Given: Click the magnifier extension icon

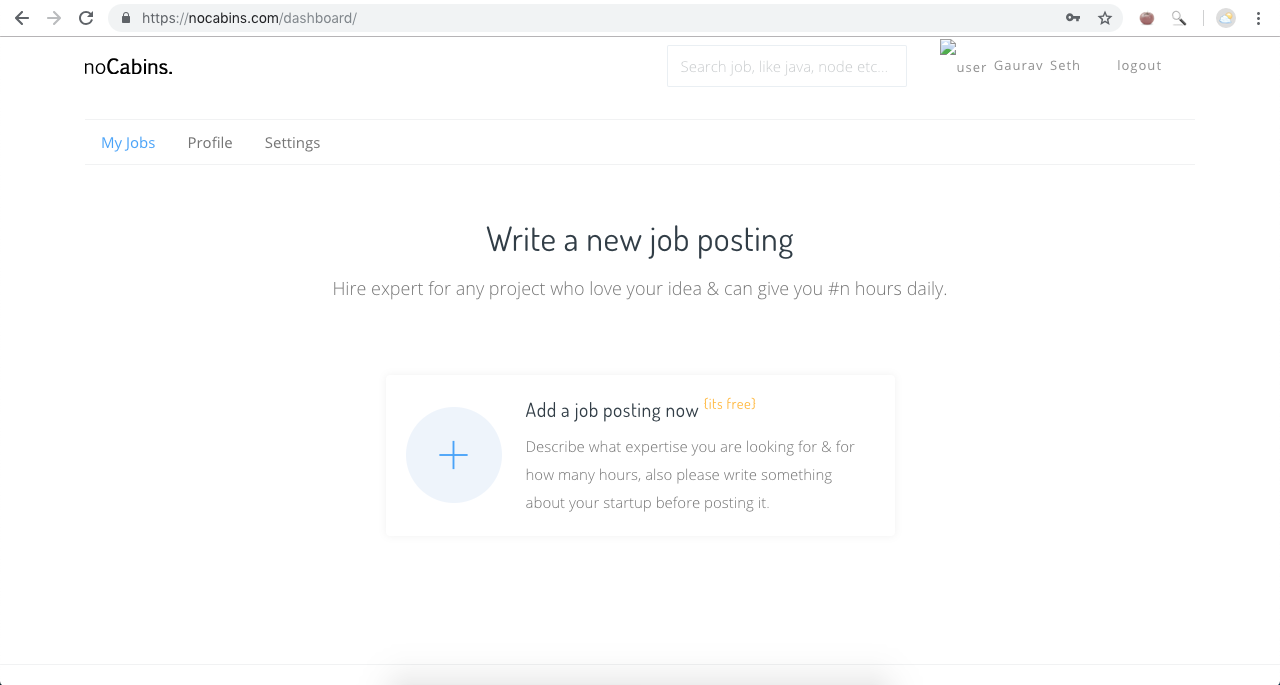Looking at the screenshot, I should point(1179,18).
